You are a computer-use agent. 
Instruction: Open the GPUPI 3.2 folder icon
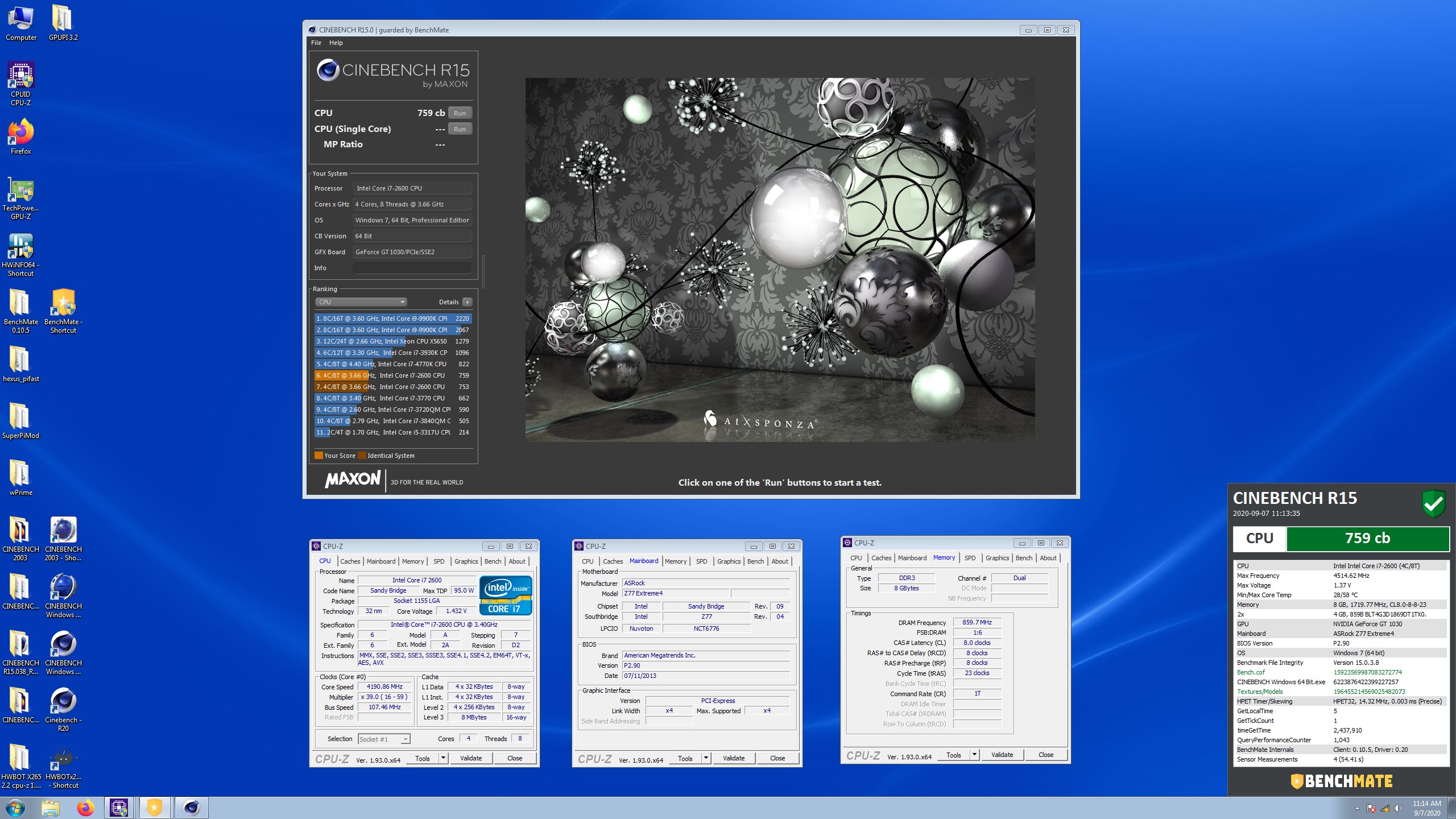[x=63, y=23]
